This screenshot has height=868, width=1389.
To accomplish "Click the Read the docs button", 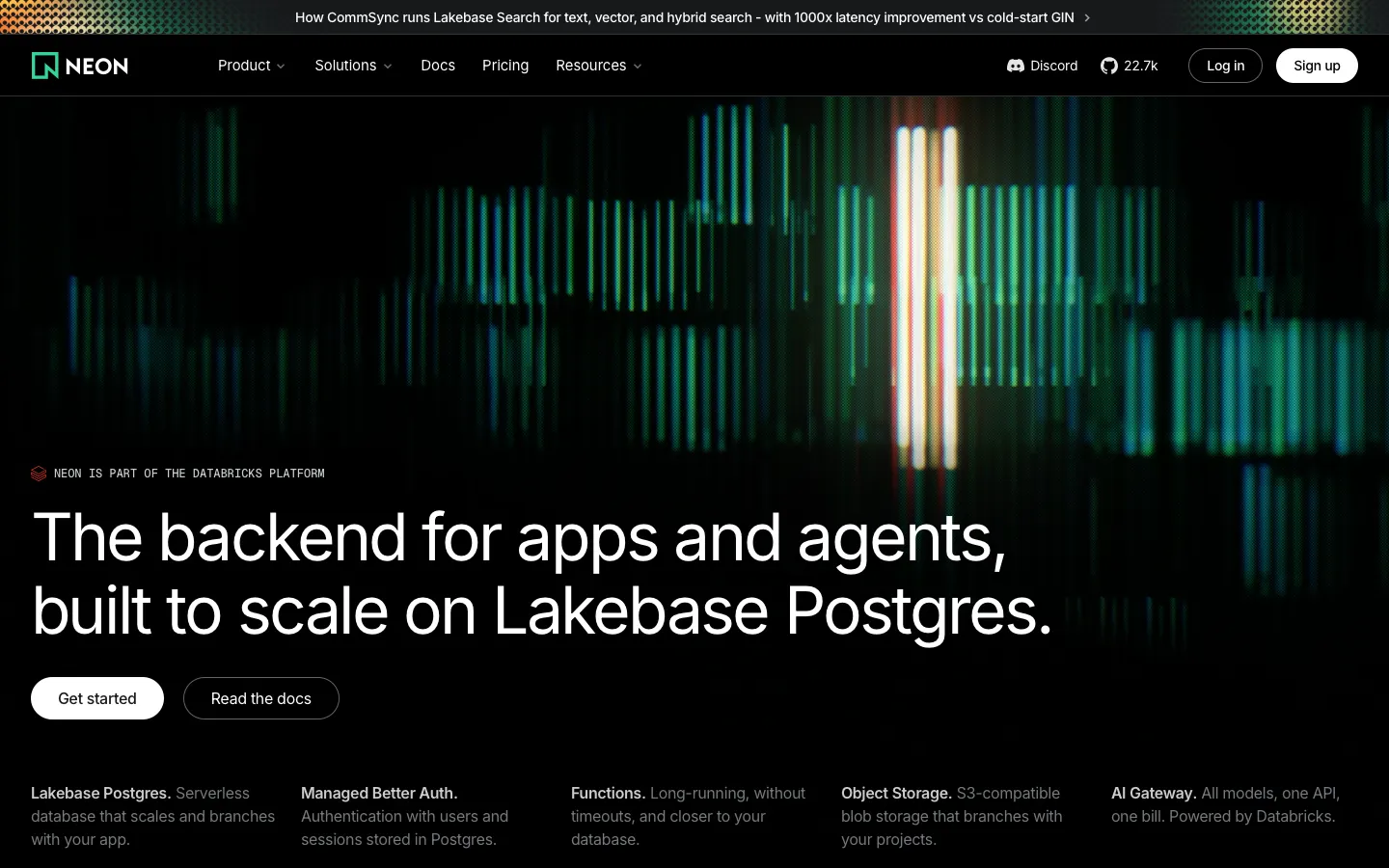I will (261, 698).
